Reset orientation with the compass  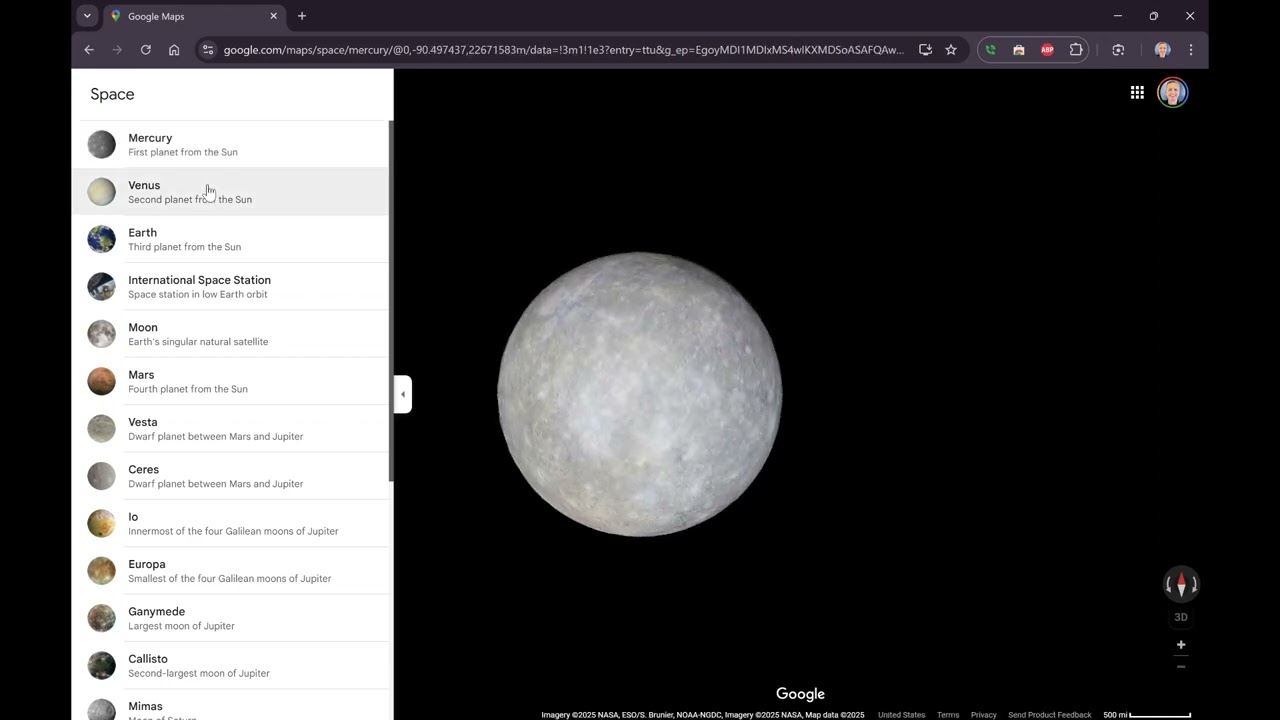point(1181,584)
